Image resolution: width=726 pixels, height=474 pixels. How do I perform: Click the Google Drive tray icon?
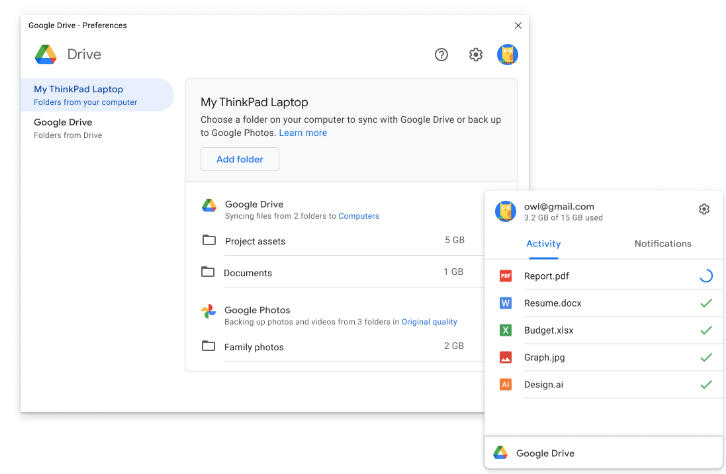click(500, 453)
